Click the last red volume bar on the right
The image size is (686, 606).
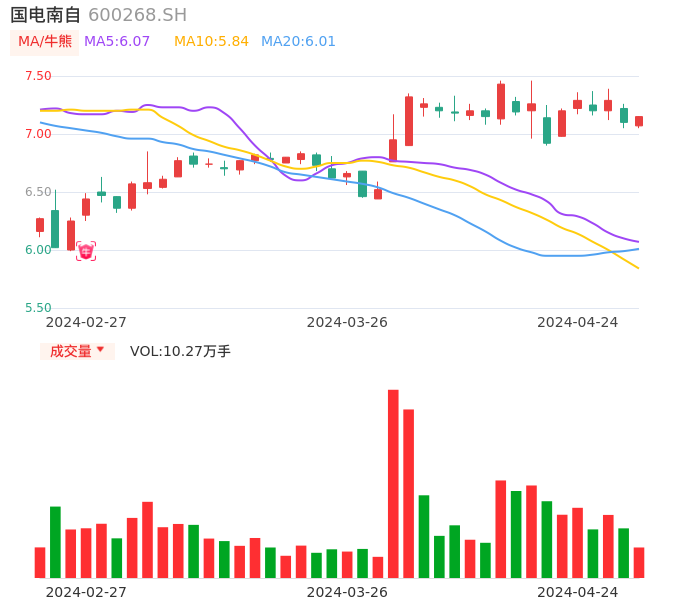click(639, 562)
